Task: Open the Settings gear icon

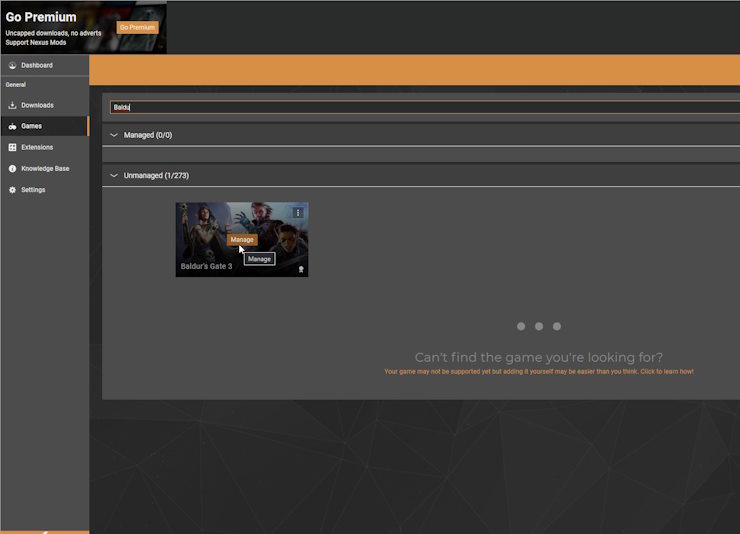Action: [12, 190]
